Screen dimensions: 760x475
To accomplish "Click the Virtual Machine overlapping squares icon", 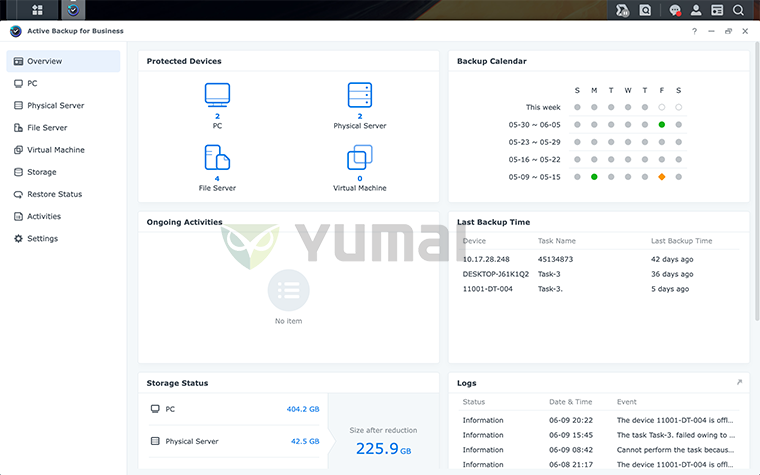I will tap(360, 157).
